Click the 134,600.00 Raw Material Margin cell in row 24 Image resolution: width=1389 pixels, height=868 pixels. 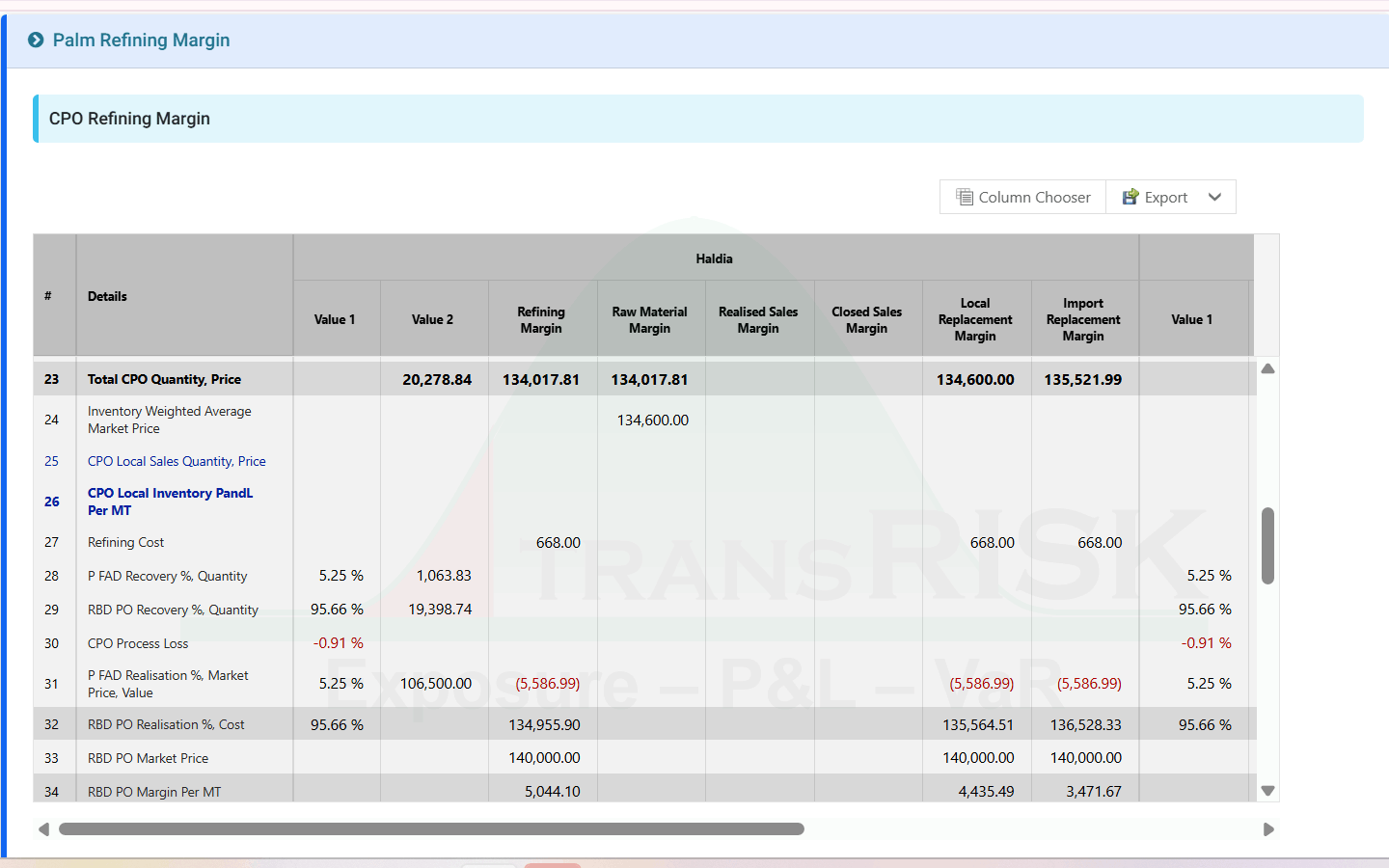coord(653,420)
